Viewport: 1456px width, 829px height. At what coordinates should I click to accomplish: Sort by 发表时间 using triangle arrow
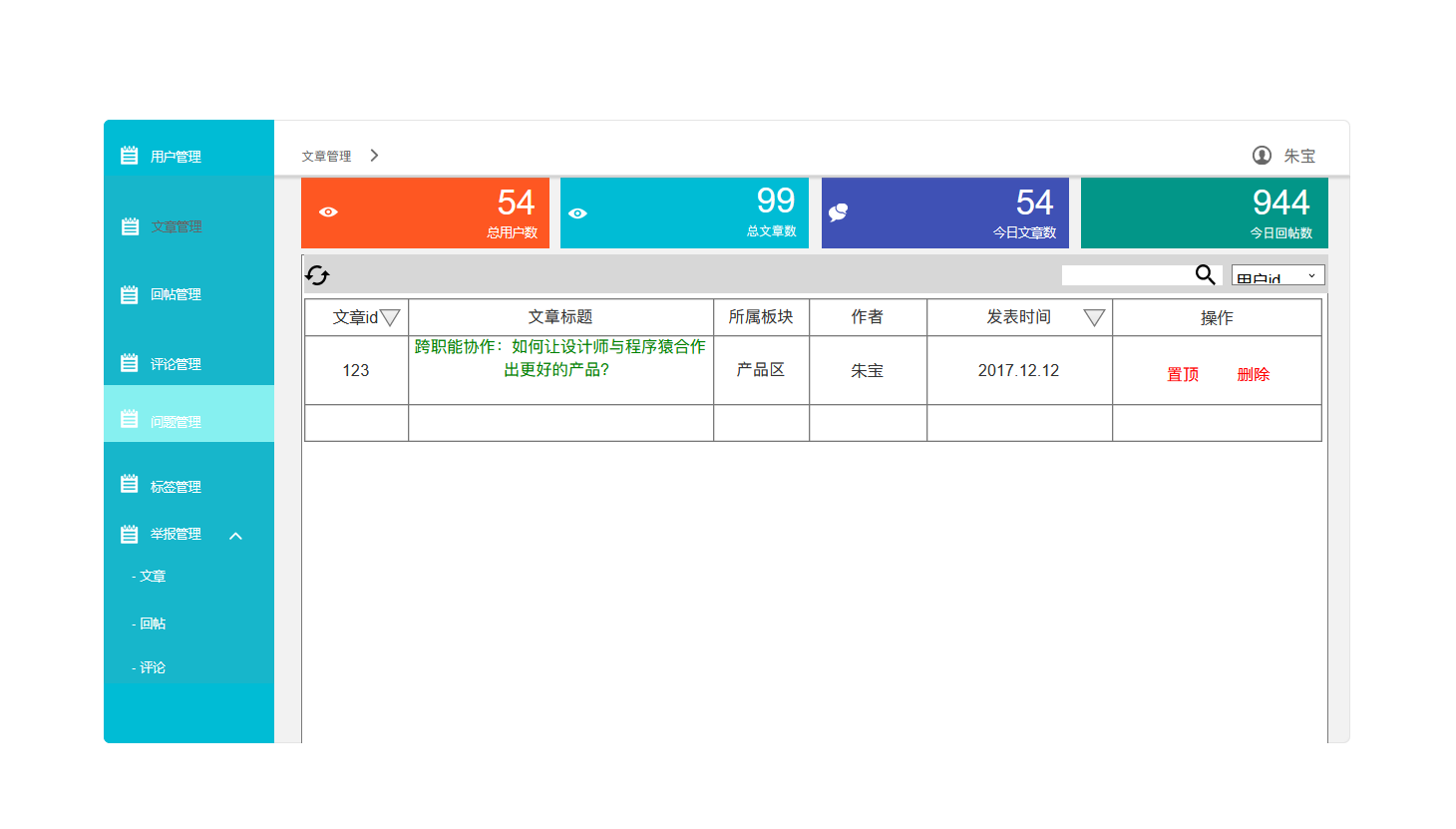[1094, 318]
